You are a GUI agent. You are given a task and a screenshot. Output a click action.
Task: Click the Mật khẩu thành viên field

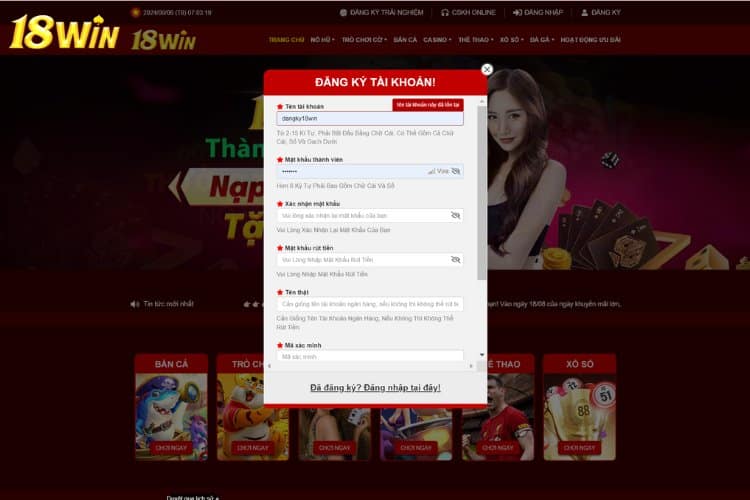point(370,171)
